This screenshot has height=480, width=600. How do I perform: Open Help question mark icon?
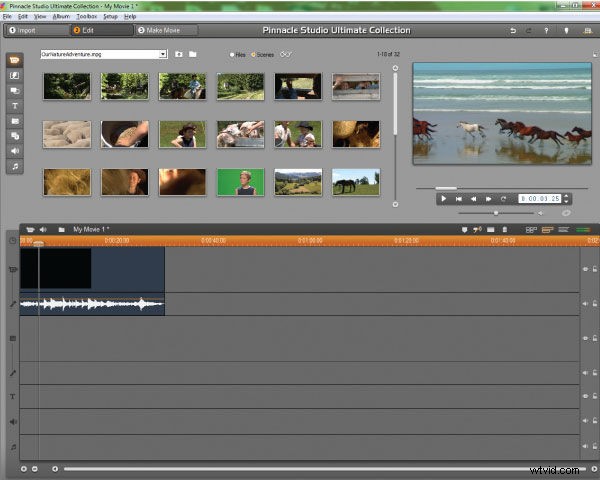click(546, 31)
